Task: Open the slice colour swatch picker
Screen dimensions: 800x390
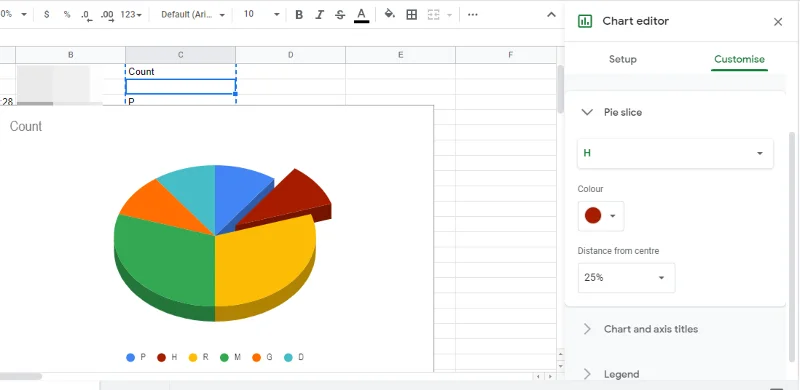Action: click(x=601, y=216)
